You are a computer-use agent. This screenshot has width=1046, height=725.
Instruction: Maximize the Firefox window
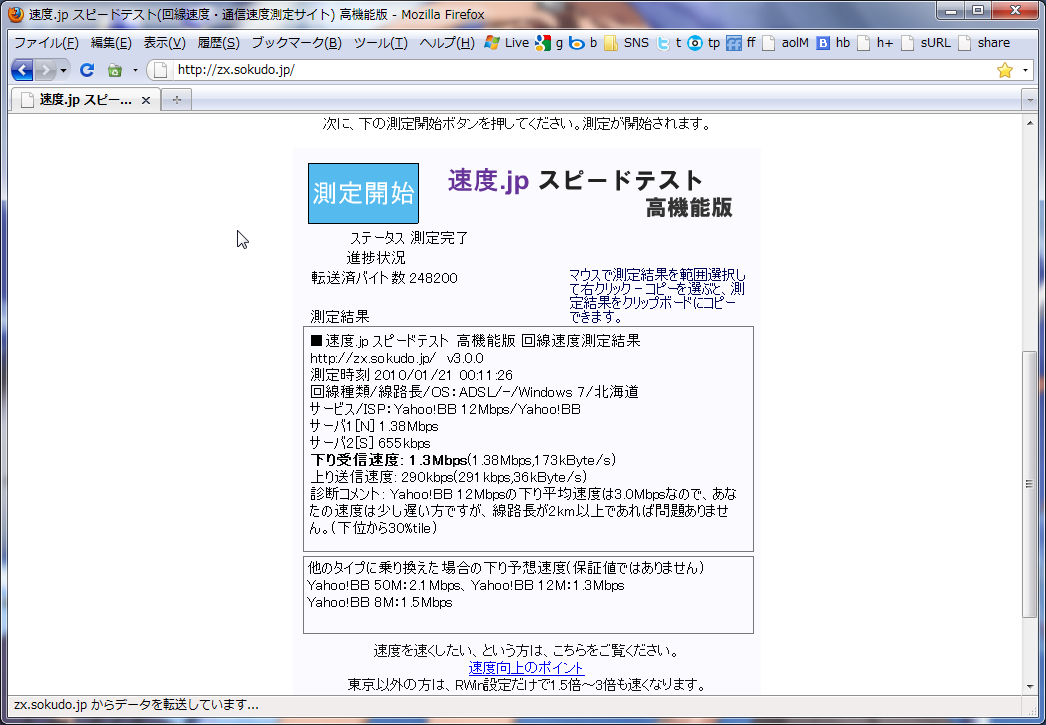(979, 11)
